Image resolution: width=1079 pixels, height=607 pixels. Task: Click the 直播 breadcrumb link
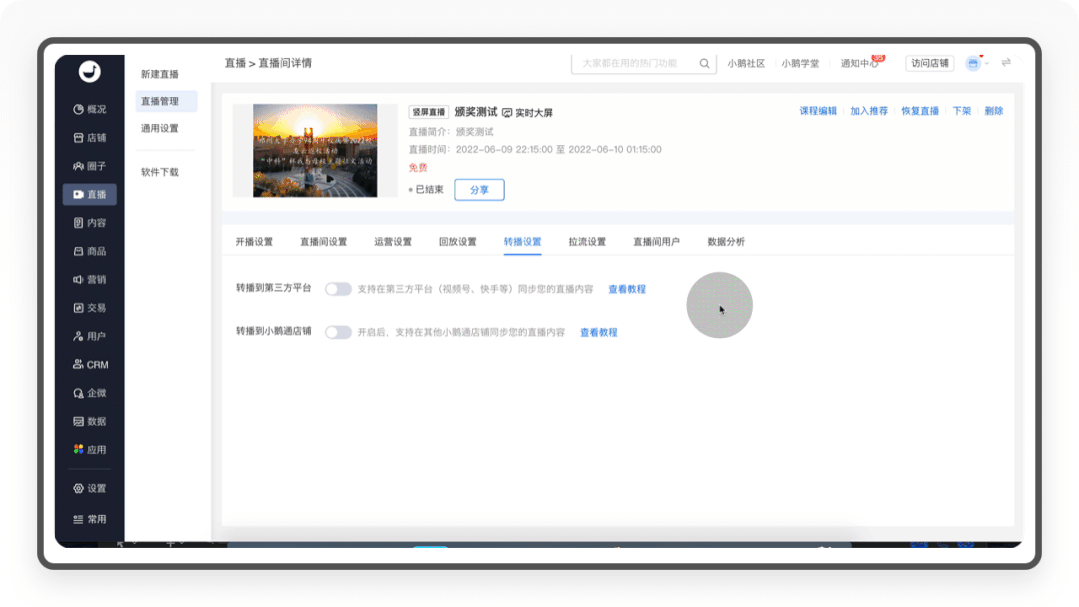click(235, 63)
